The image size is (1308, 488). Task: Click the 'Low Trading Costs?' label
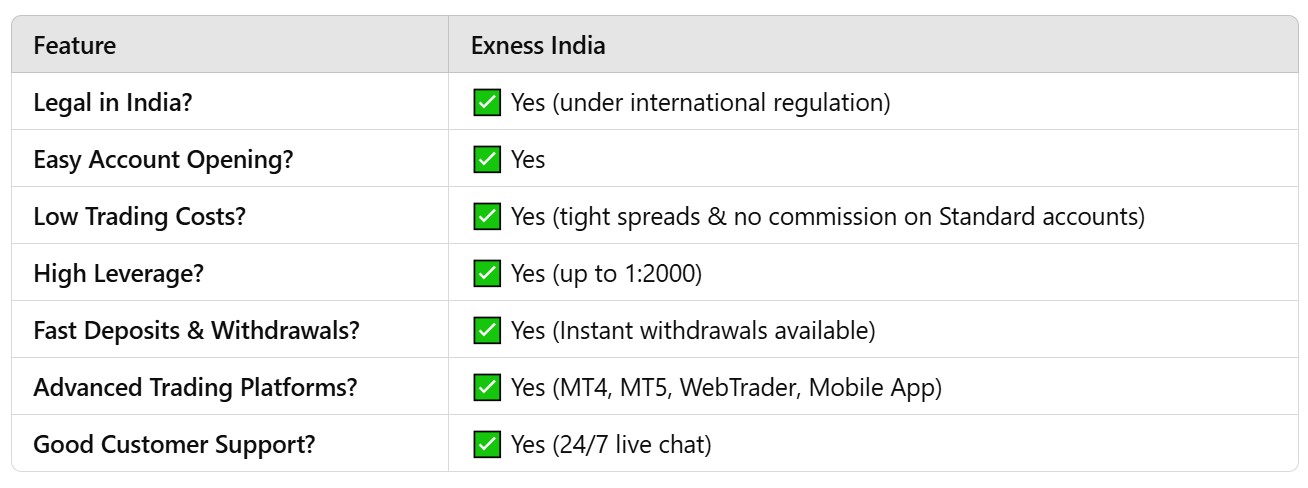tap(139, 216)
